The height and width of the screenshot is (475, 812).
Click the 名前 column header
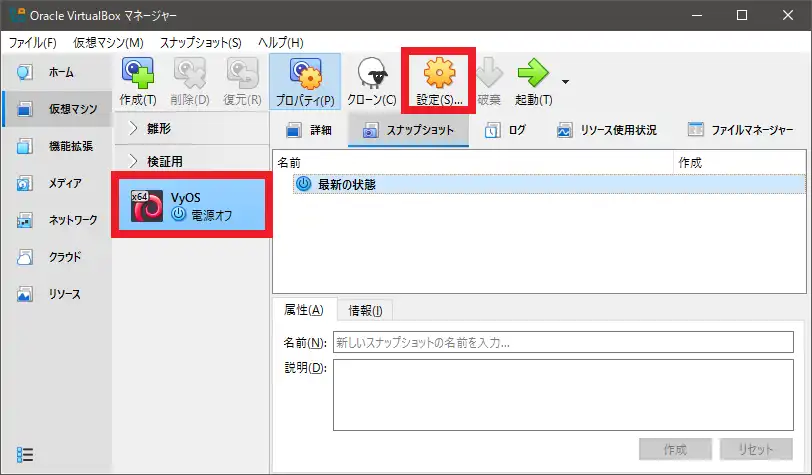(473, 163)
